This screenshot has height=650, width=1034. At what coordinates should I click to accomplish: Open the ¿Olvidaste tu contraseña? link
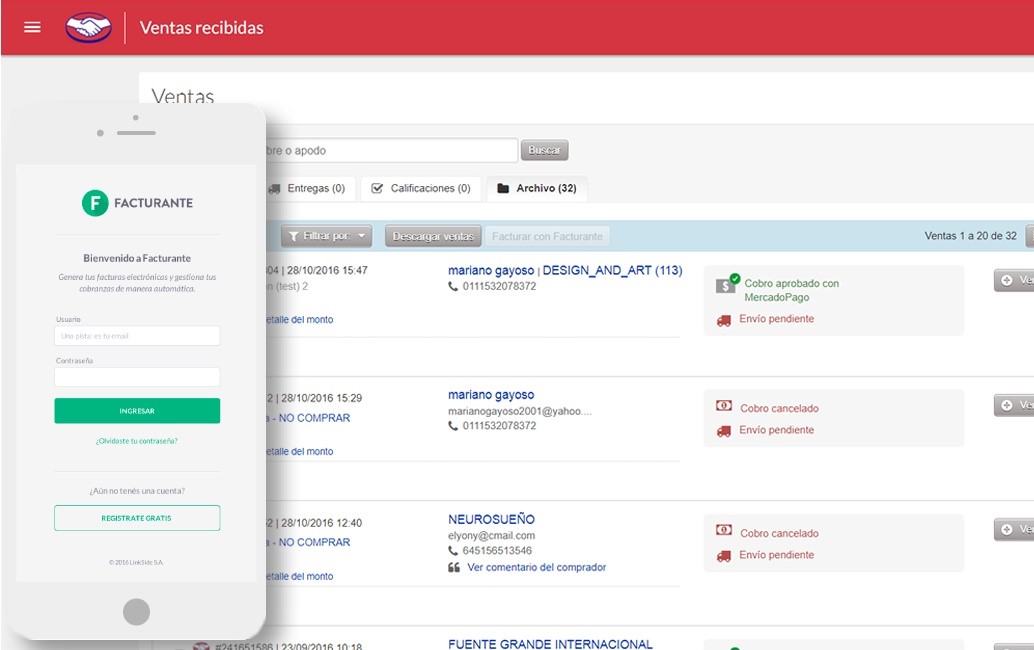point(137,441)
